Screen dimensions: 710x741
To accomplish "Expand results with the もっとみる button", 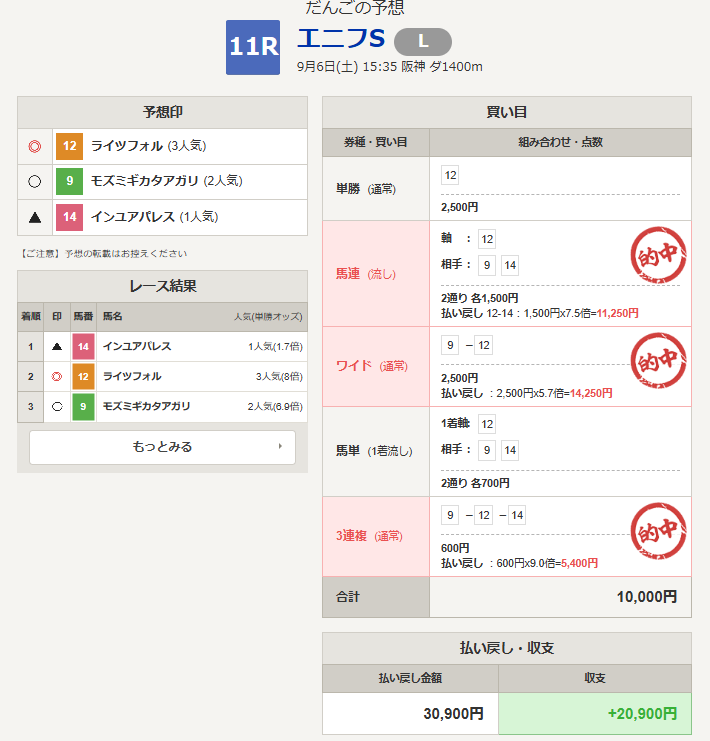I will pyautogui.click(x=162, y=447).
